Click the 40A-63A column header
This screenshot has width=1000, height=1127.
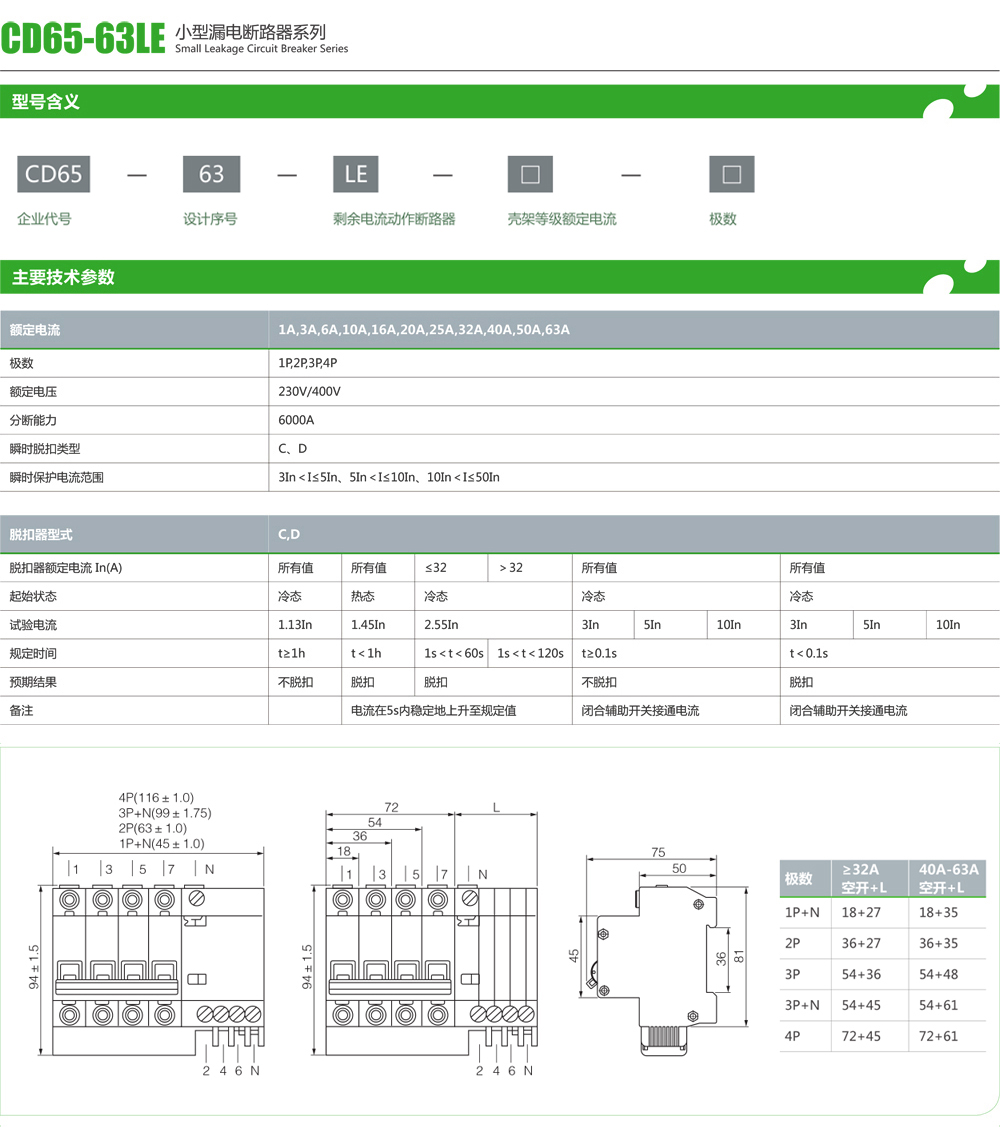(948, 877)
